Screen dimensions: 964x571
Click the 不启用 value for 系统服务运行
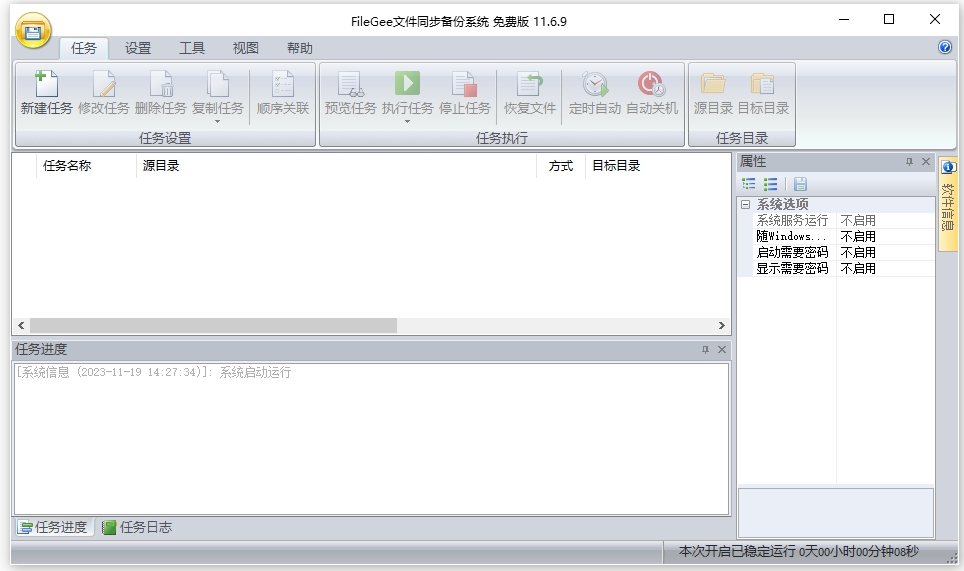pos(858,220)
